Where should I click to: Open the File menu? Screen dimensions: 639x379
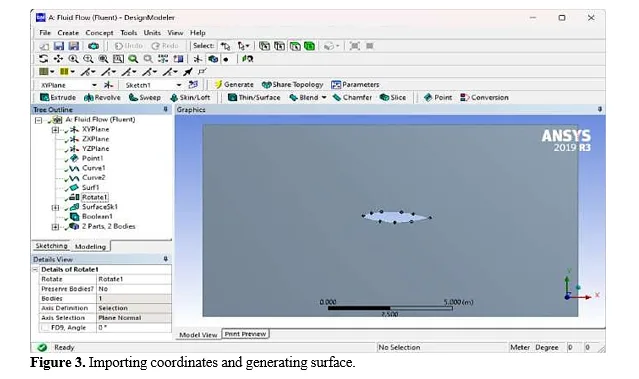click(45, 33)
